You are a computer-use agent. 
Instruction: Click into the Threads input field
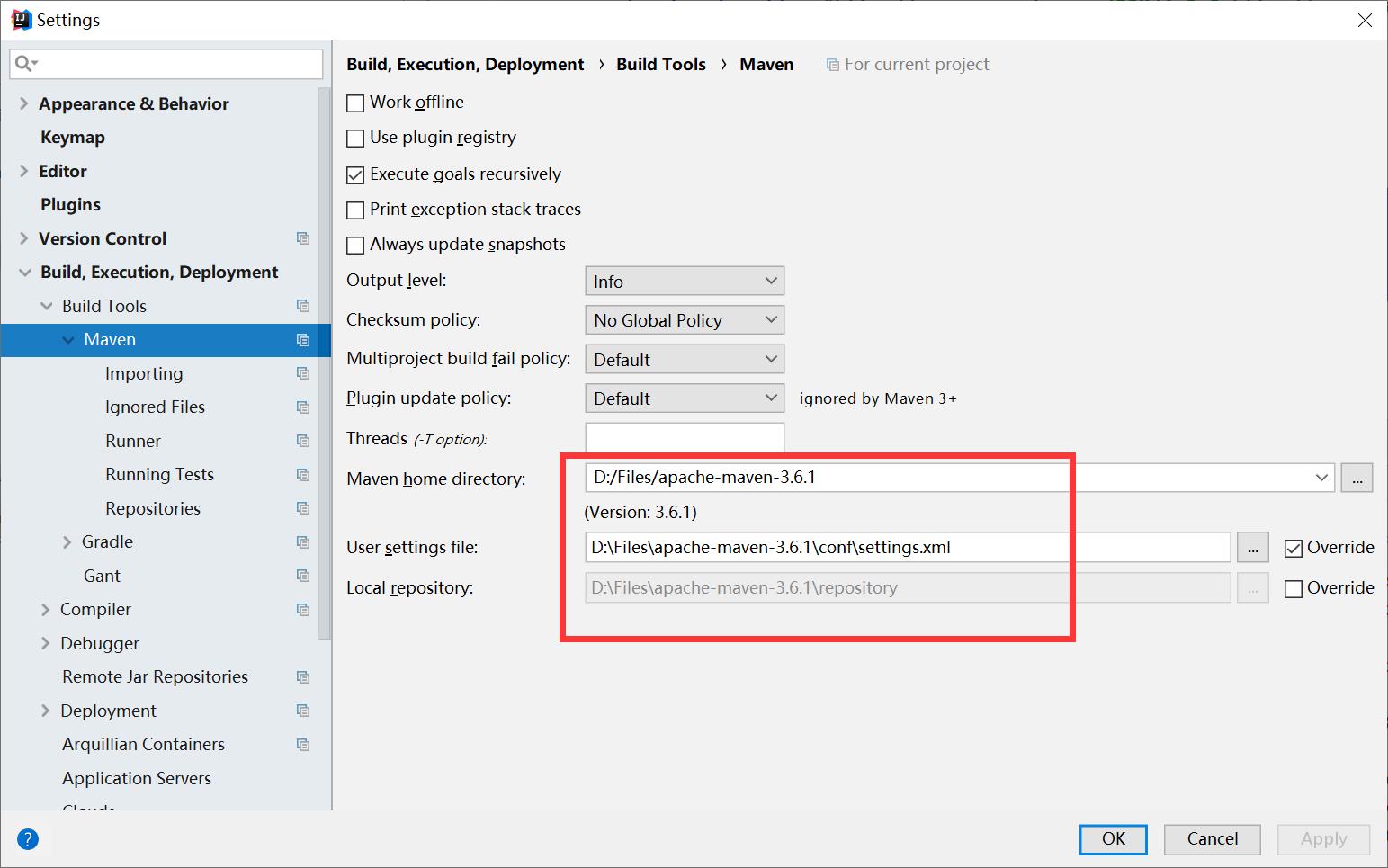[685, 438]
